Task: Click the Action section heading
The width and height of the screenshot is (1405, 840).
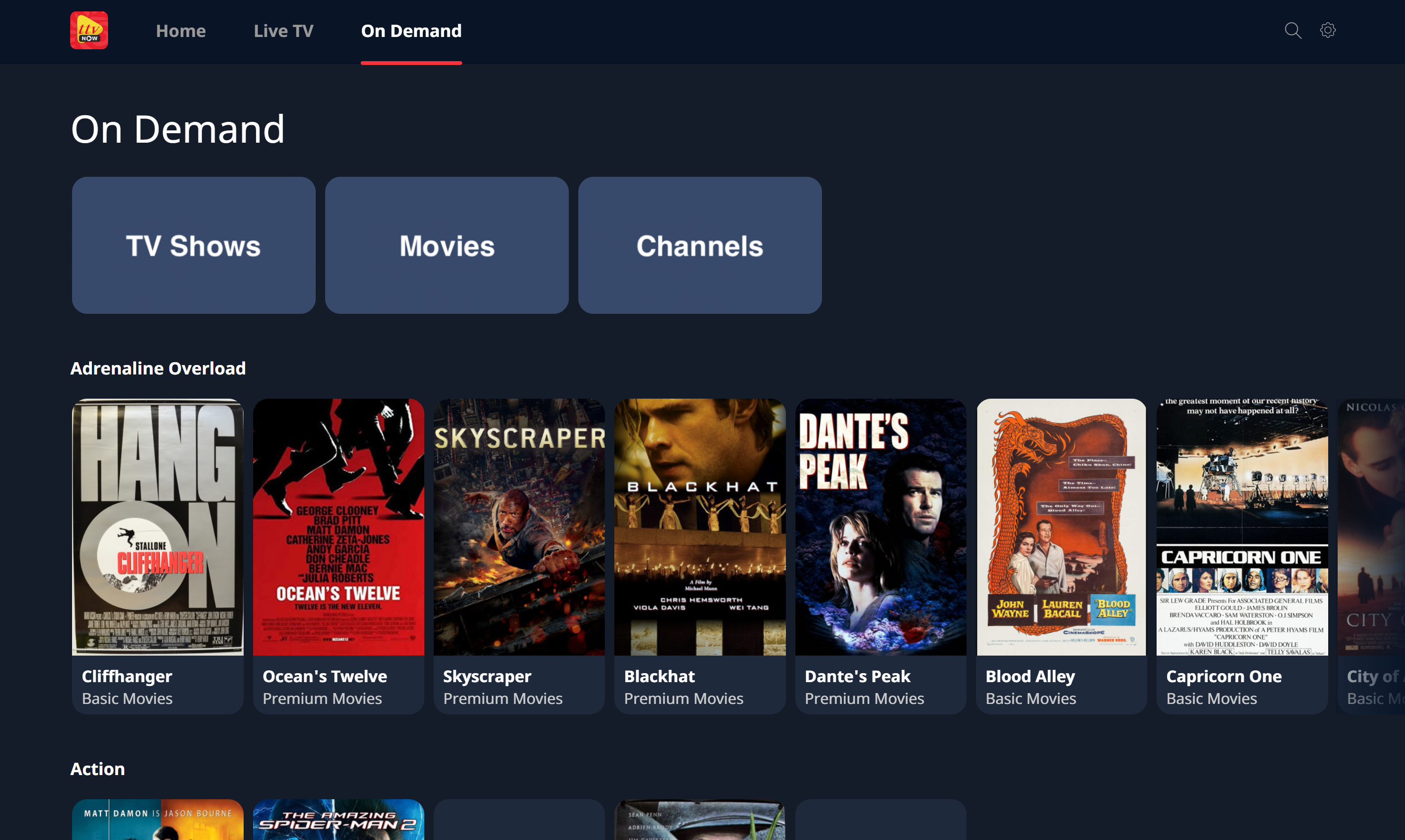Action: pos(97,769)
